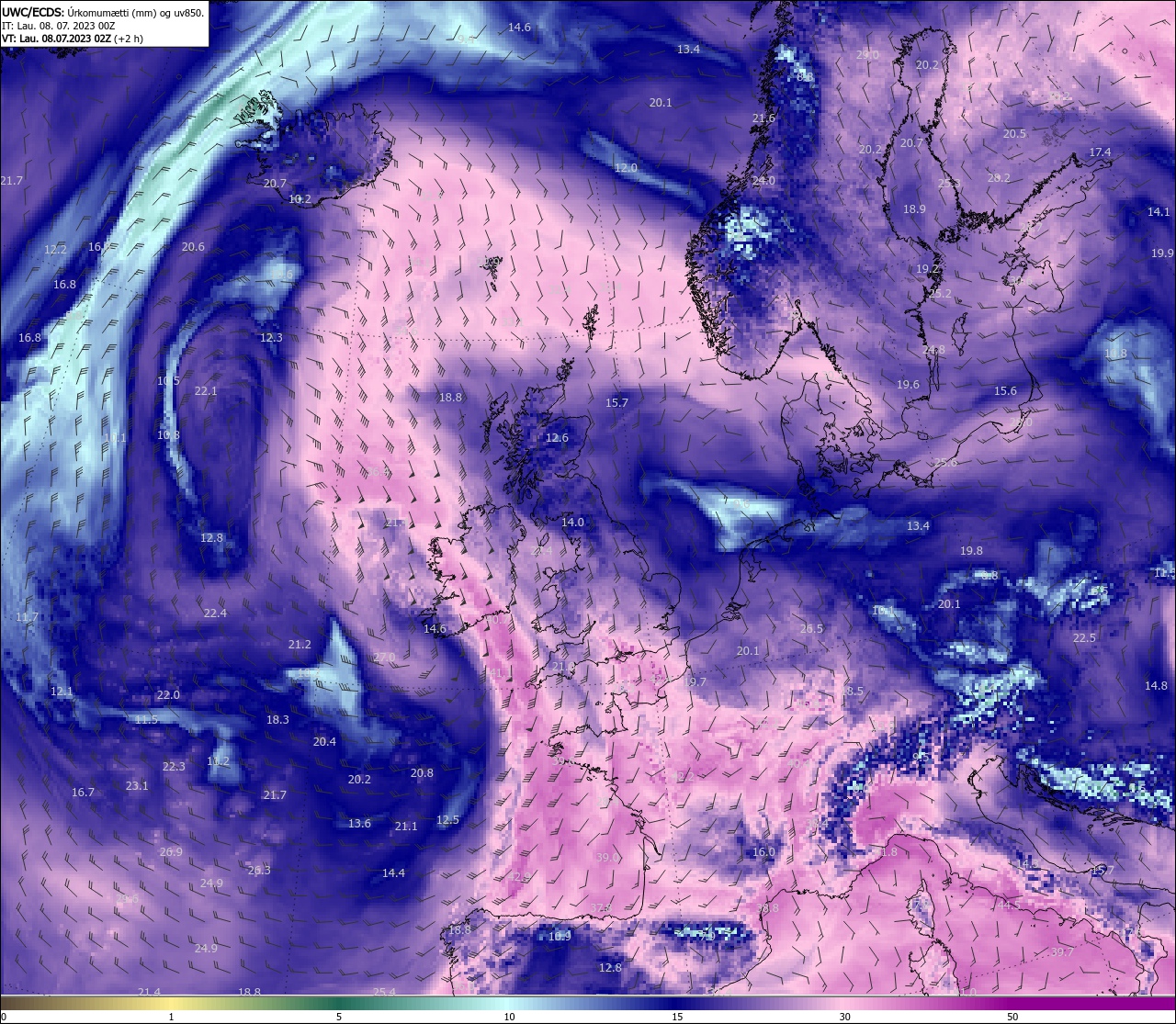Click the map value '22.3'
Screen dimensions: 1176x1024
[x=174, y=767]
